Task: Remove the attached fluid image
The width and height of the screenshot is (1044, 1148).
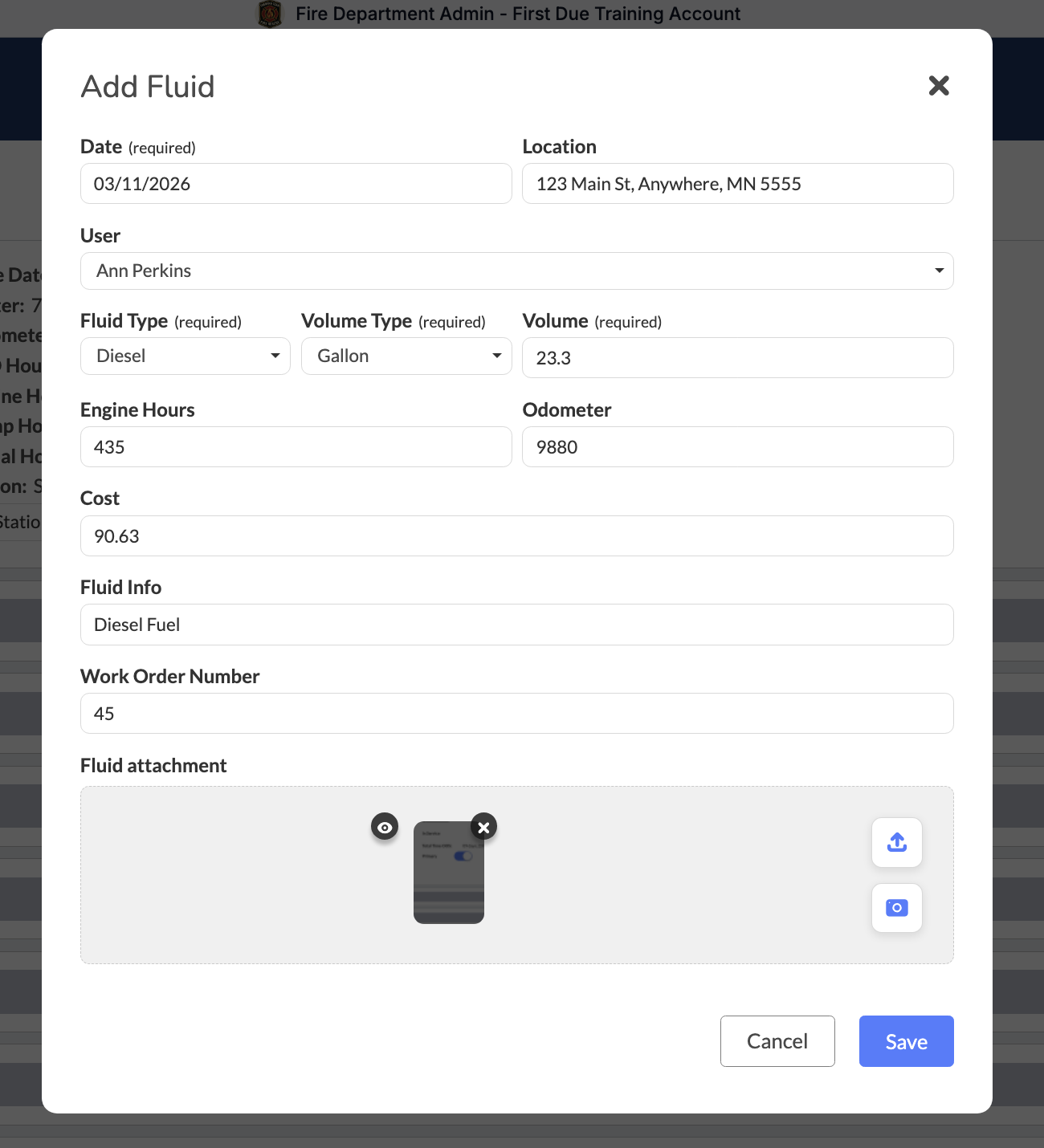Action: (x=483, y=827)
